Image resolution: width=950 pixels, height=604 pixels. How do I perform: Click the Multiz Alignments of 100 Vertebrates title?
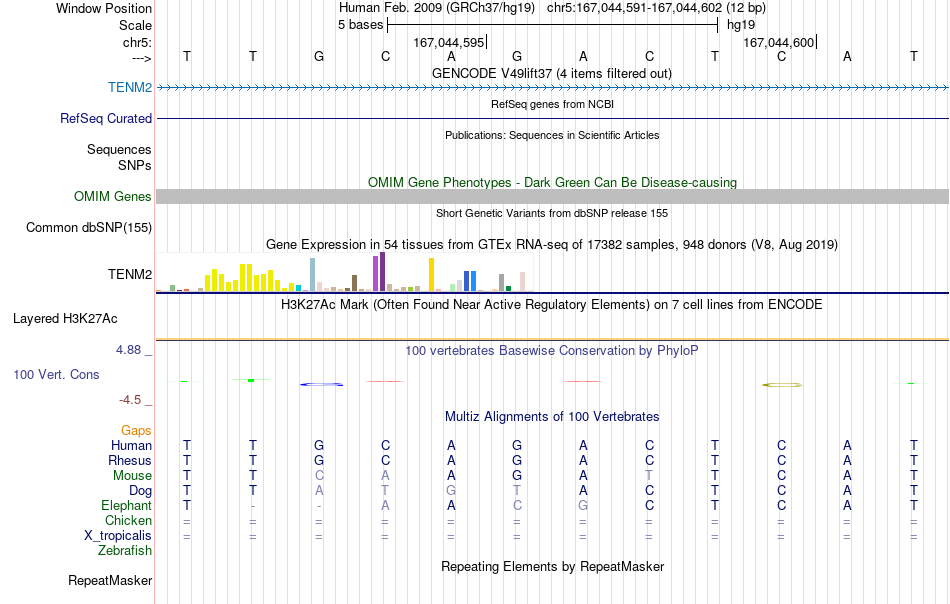tap(552, 416)
